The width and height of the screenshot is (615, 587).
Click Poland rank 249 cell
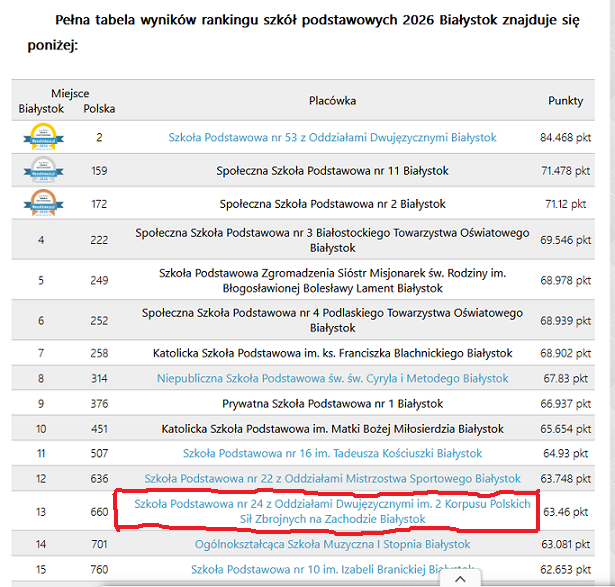click(x=99, y=281)
